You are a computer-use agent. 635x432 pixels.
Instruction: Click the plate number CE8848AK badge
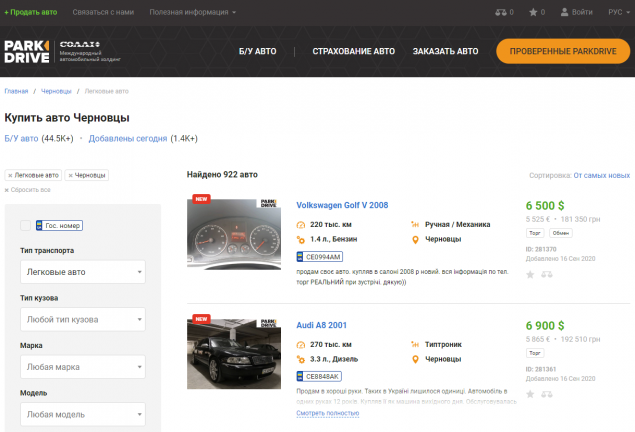point(319,377)
